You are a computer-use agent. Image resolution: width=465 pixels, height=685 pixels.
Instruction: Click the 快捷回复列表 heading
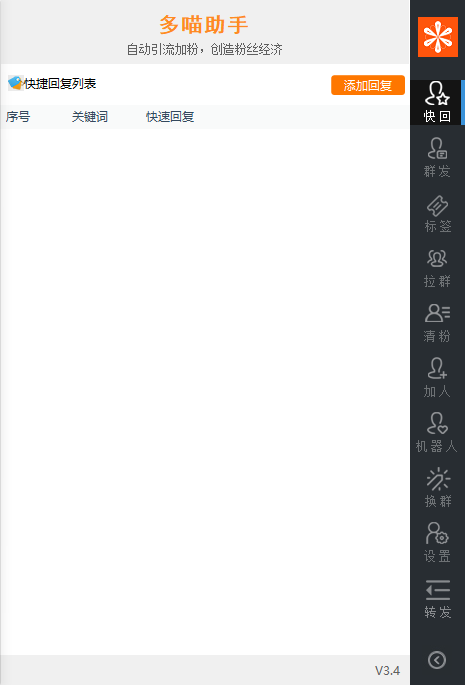click(60, 83)
